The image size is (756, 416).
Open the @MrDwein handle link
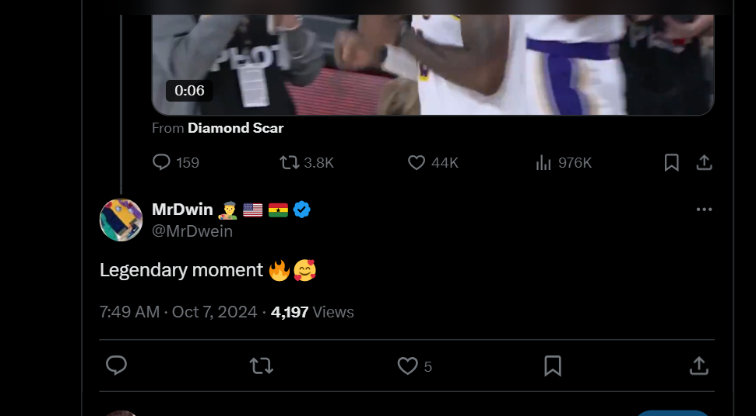tap(192, 231)
